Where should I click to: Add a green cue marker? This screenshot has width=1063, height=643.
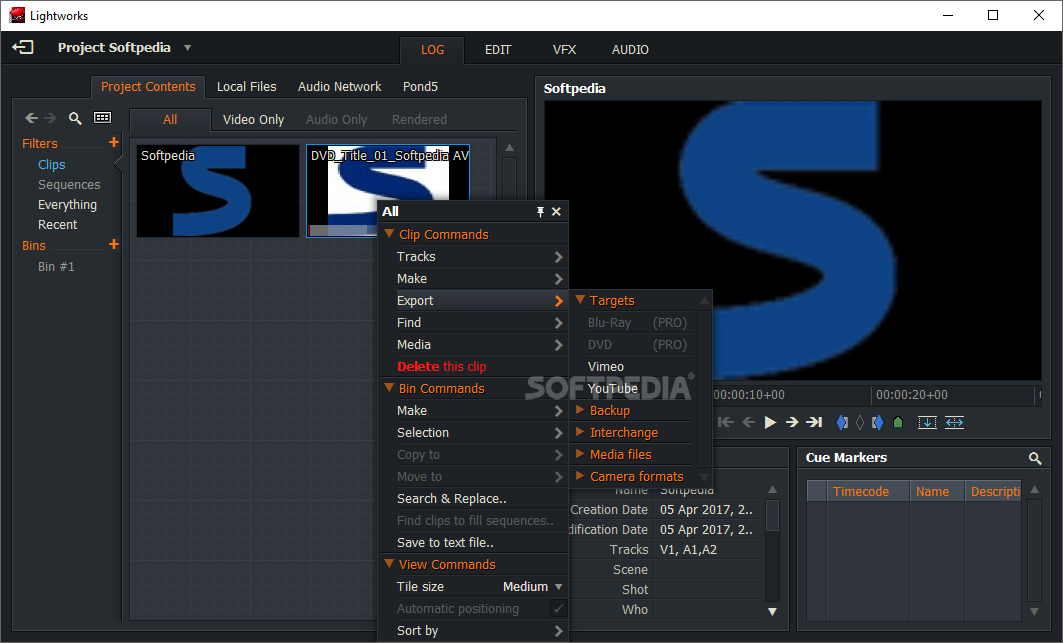click(898, 422)
